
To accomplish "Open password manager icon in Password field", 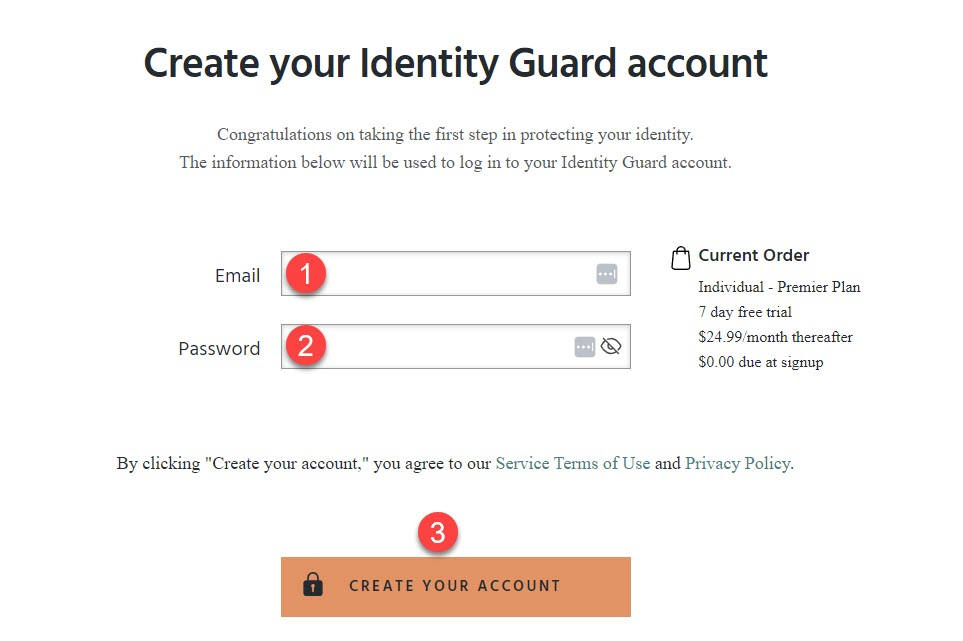I will point(585,347).
